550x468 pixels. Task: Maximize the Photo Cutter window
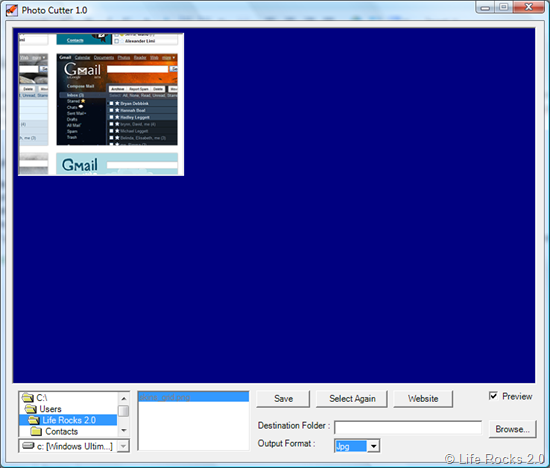pos(504,7)
